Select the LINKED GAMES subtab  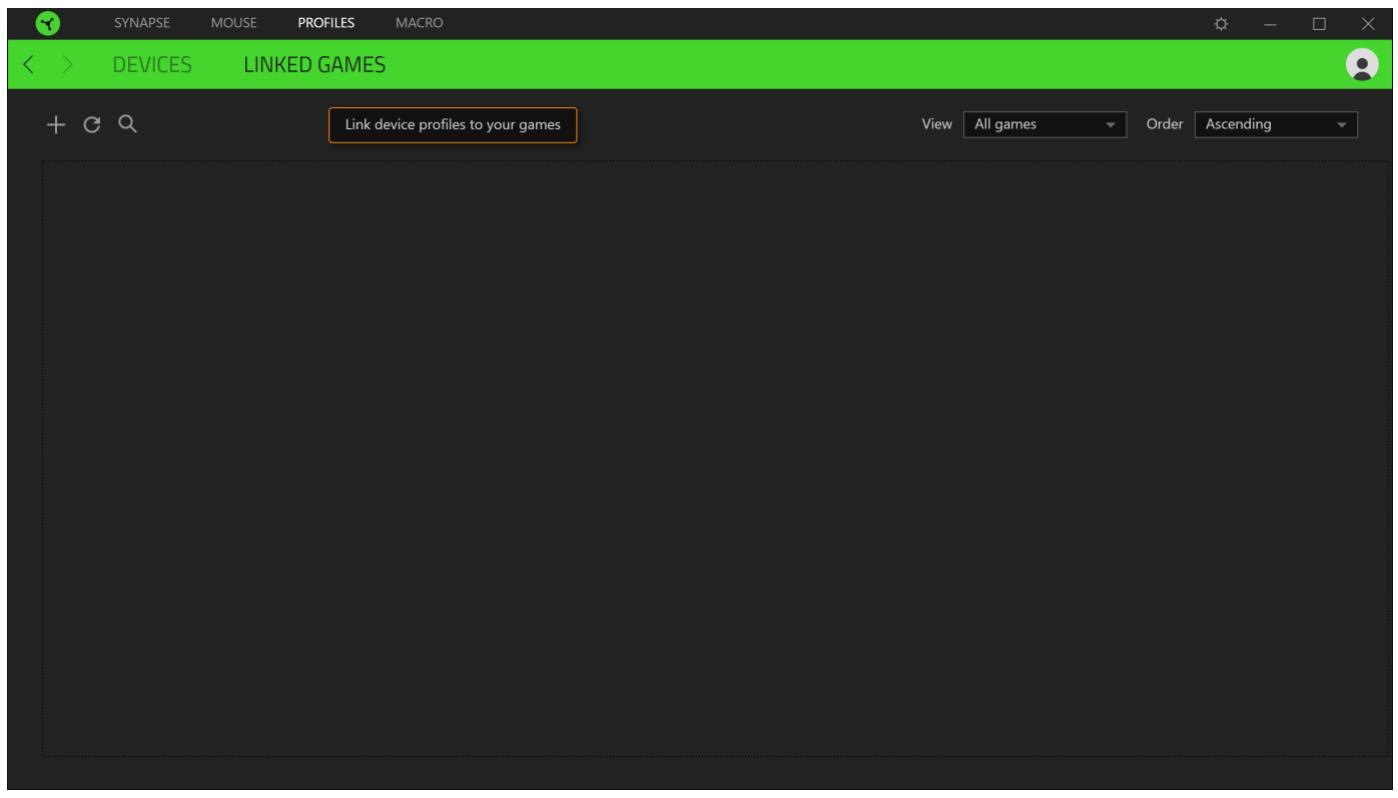(315, 66)
